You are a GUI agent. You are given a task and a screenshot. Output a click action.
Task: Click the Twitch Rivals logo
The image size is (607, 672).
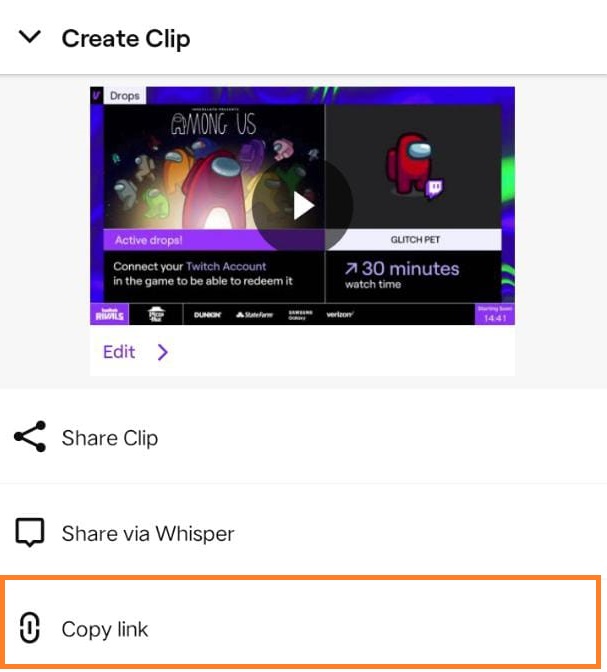coord(110,314)
